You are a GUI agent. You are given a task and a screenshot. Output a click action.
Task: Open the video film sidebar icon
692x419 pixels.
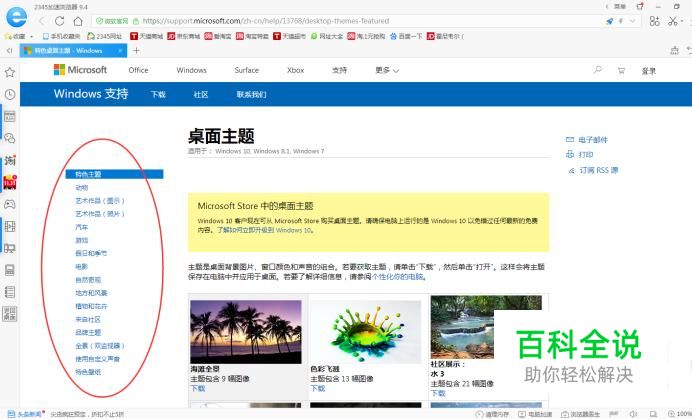point(10,226)
